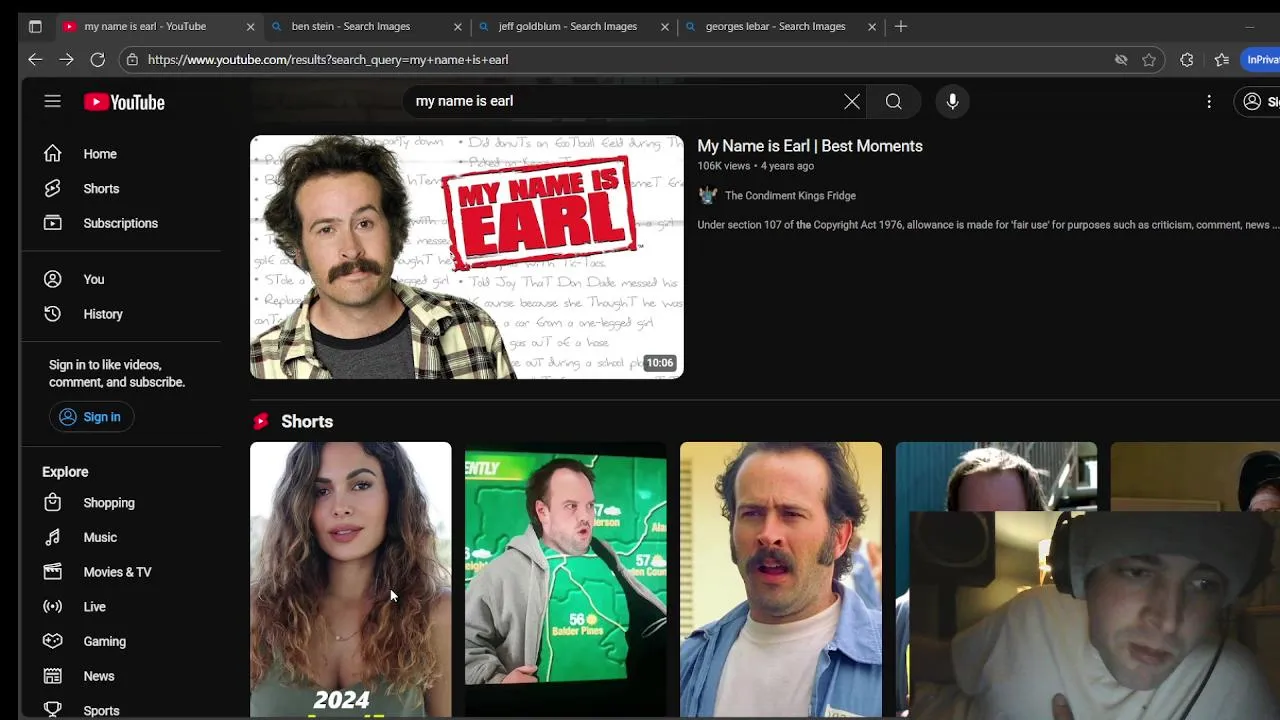Close the ben stein tab
The image size is (1280, 720).
click(457, 27)
